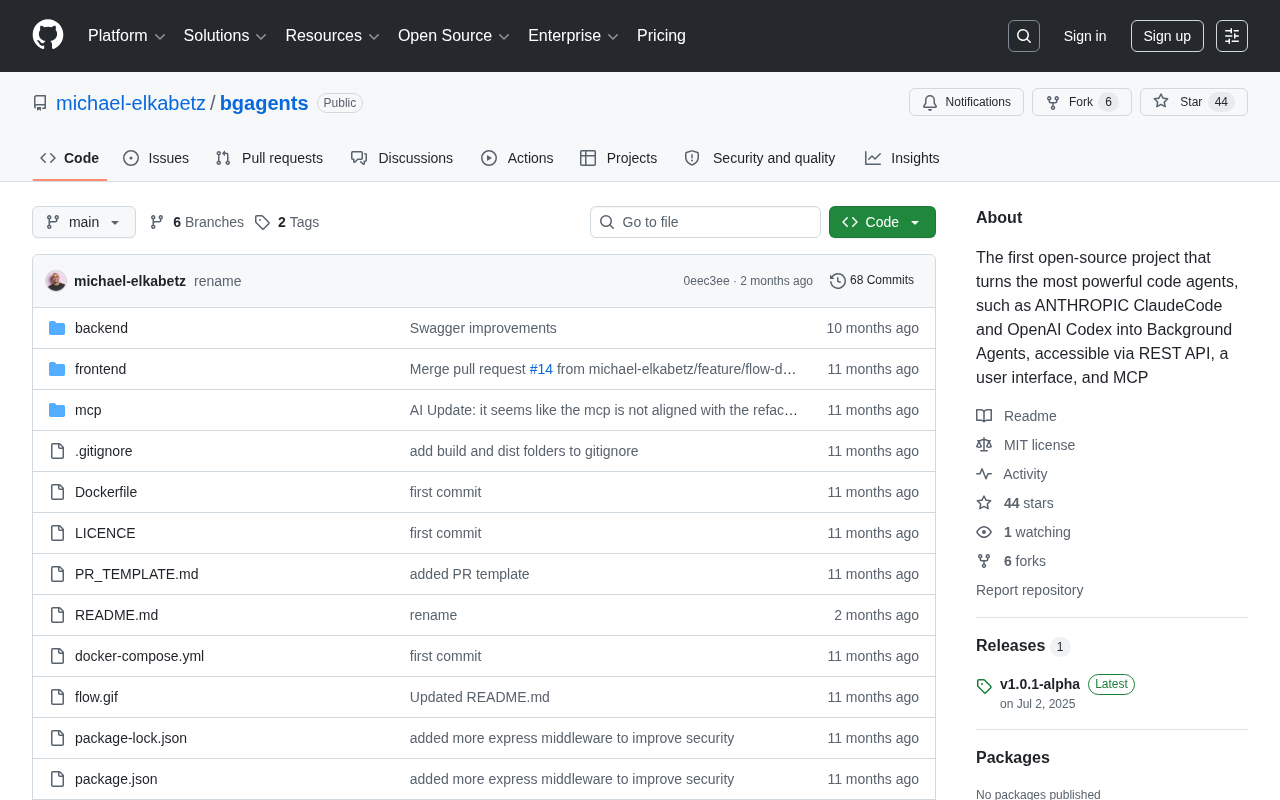Click the README.md file icon
The width and height of the screenshot is (1280, 800).
coord(57,615)
